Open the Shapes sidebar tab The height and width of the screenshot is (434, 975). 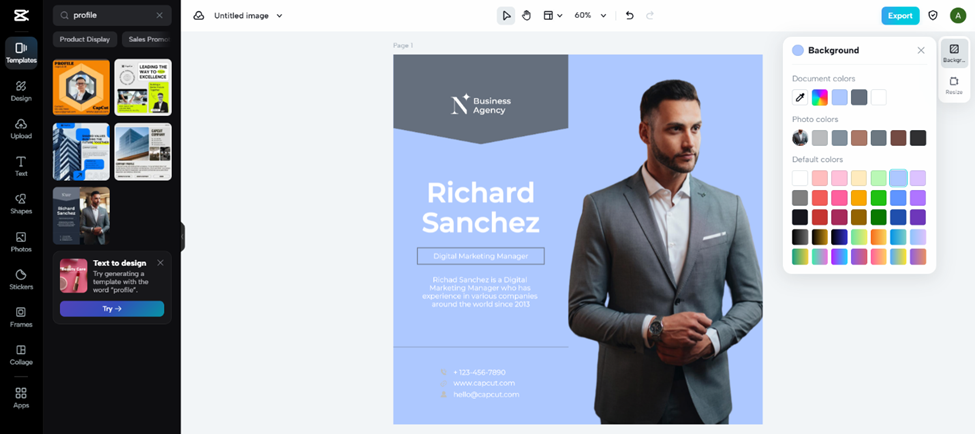coord(21,204)
